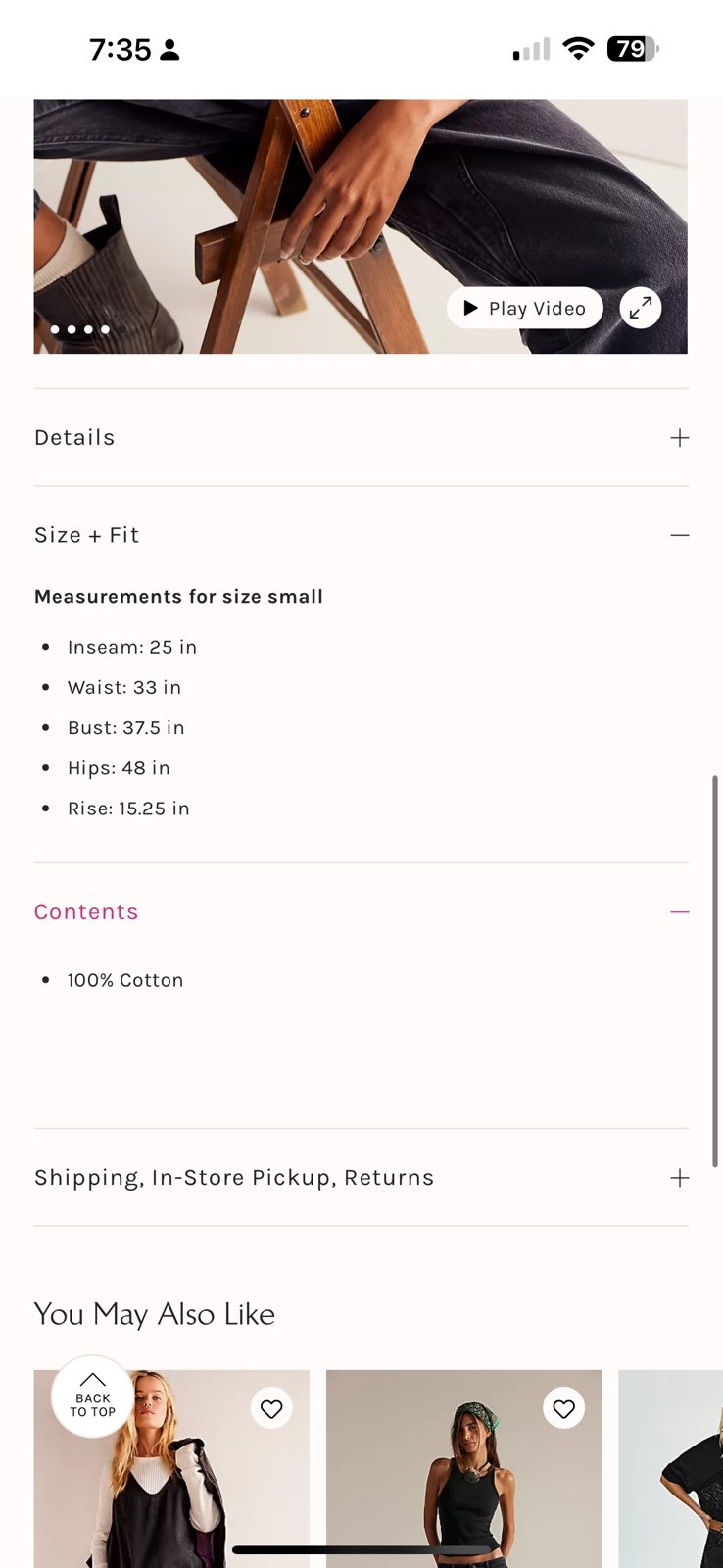This screenshot has width=723, height=1568.
Task: Tap the battery indicator in status bar
Action: click(633, 49)
